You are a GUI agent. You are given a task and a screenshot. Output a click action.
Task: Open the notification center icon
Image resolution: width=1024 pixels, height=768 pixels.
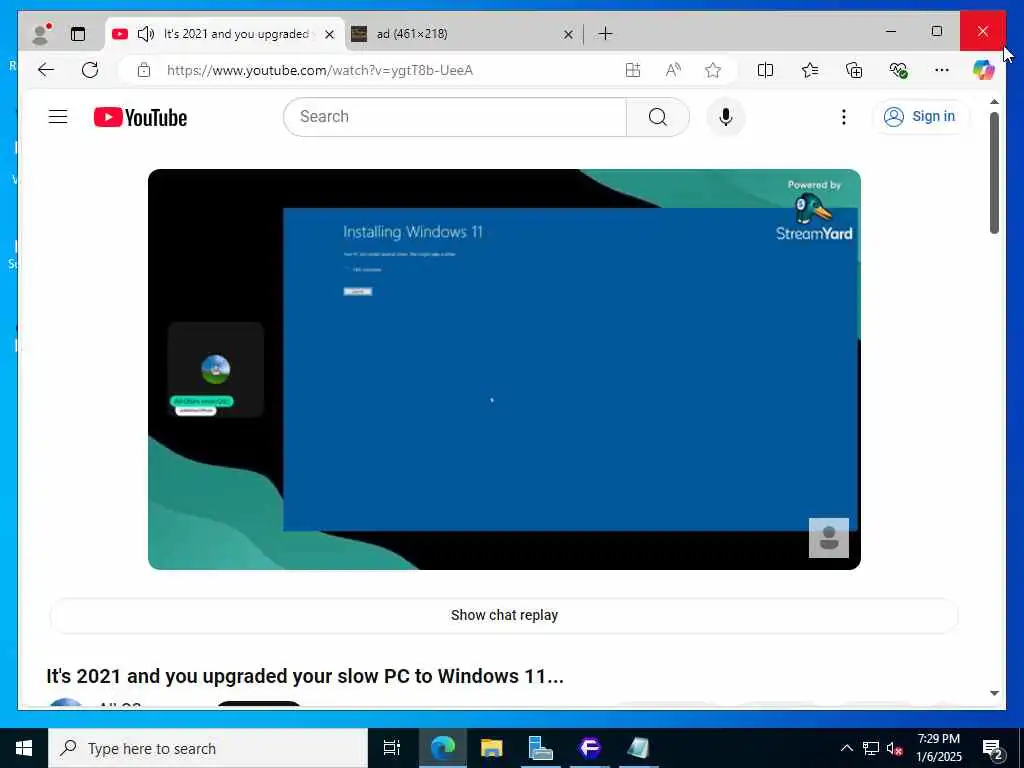point(993,748)
